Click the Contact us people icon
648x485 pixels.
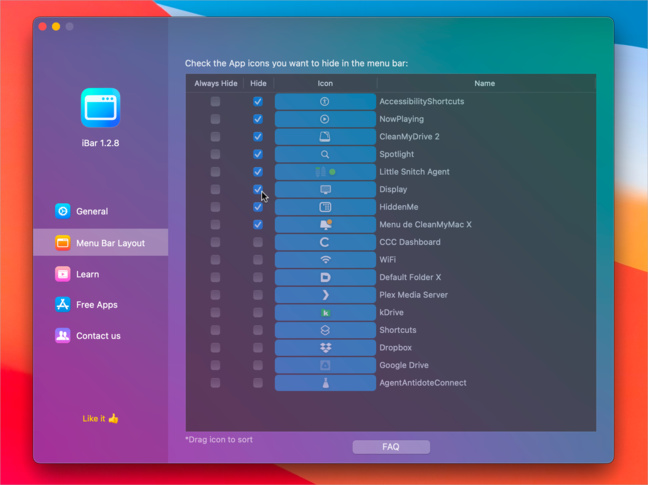point(63,335)
